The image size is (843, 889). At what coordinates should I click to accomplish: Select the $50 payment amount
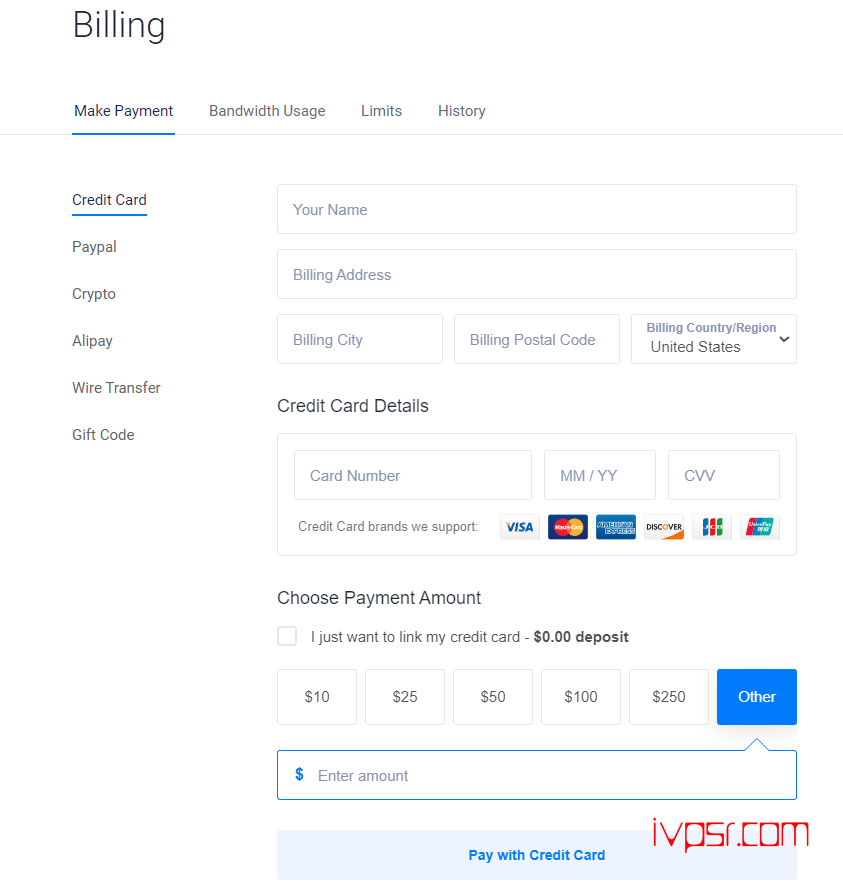pyautogui.click(x=493, y=697)
